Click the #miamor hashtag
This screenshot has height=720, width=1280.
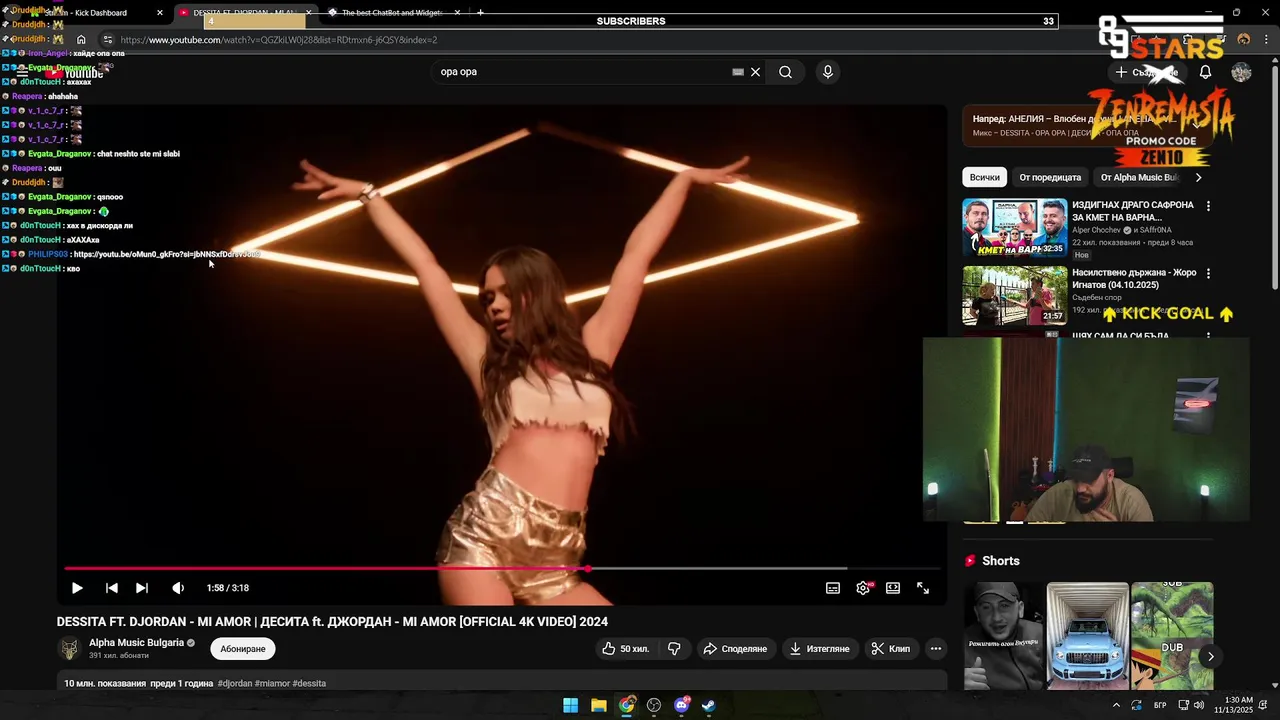(x=274, y=684)
